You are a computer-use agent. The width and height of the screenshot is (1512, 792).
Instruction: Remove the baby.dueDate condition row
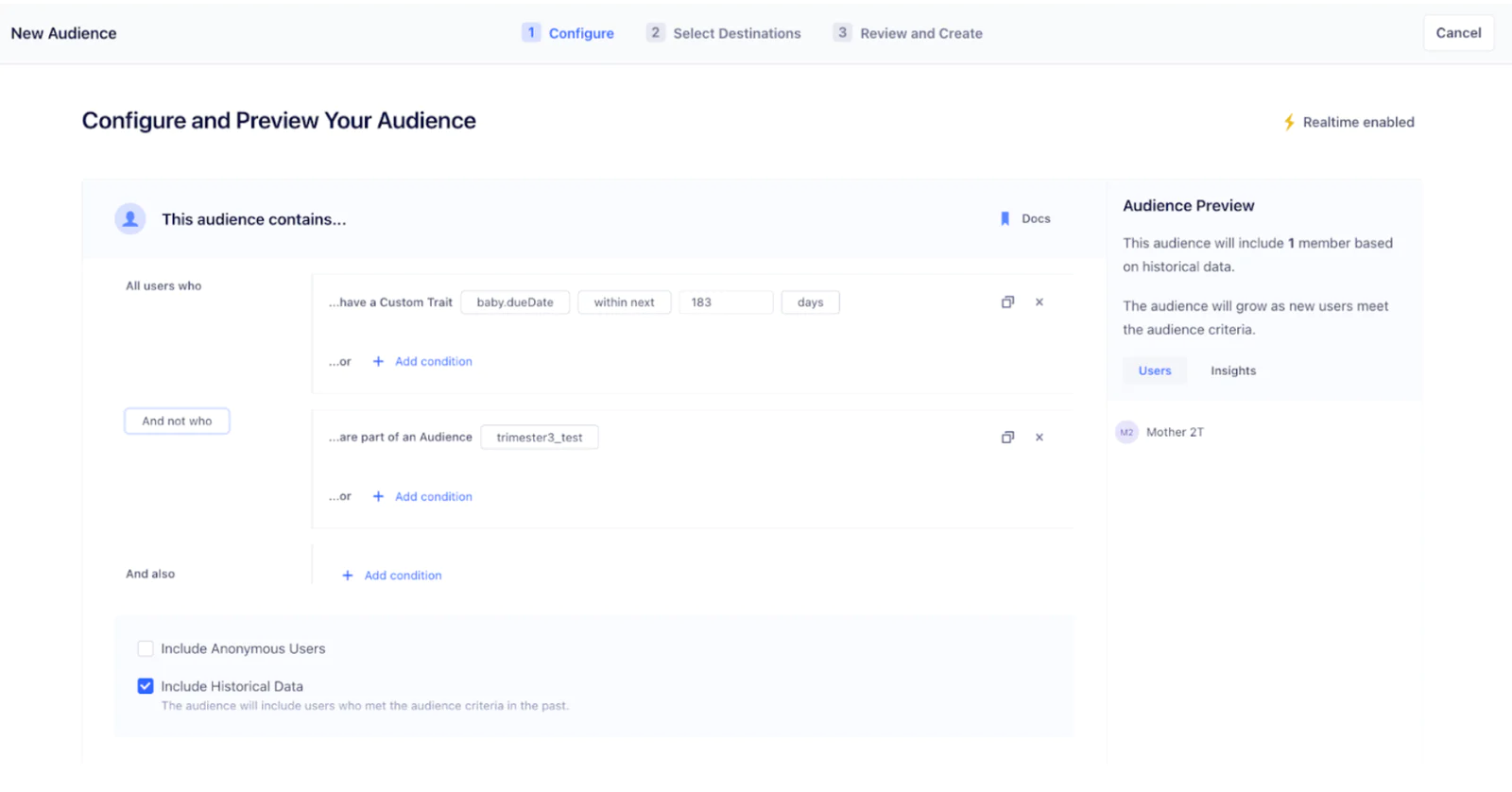tap(1039, 302)
